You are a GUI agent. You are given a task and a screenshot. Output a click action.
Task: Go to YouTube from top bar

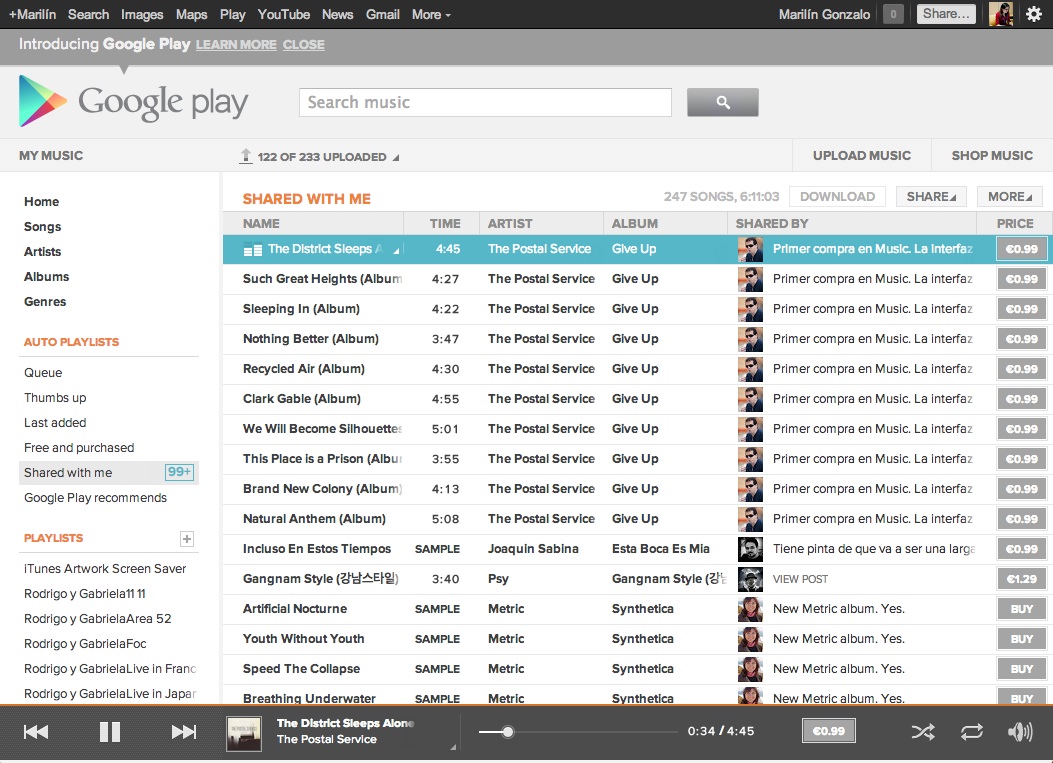tap(283, 14)
